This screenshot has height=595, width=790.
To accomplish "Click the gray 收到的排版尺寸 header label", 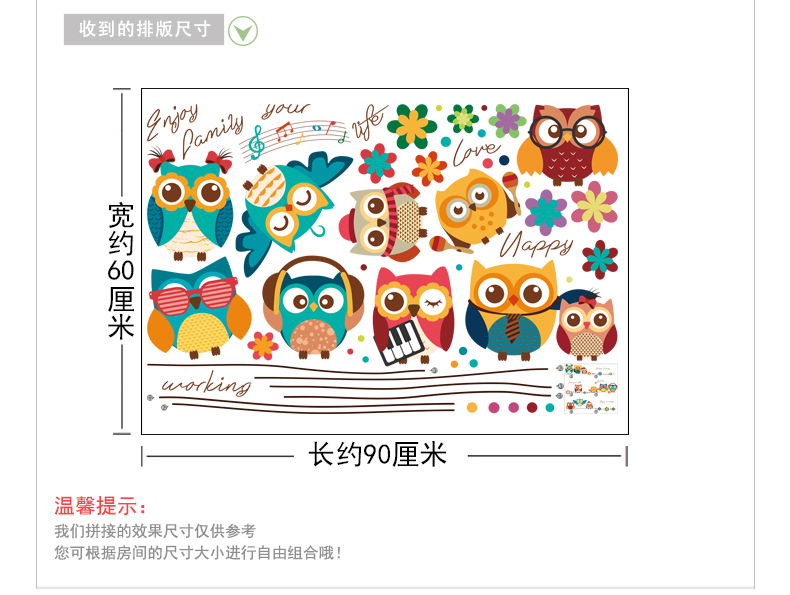I will (x=144, y=29).
